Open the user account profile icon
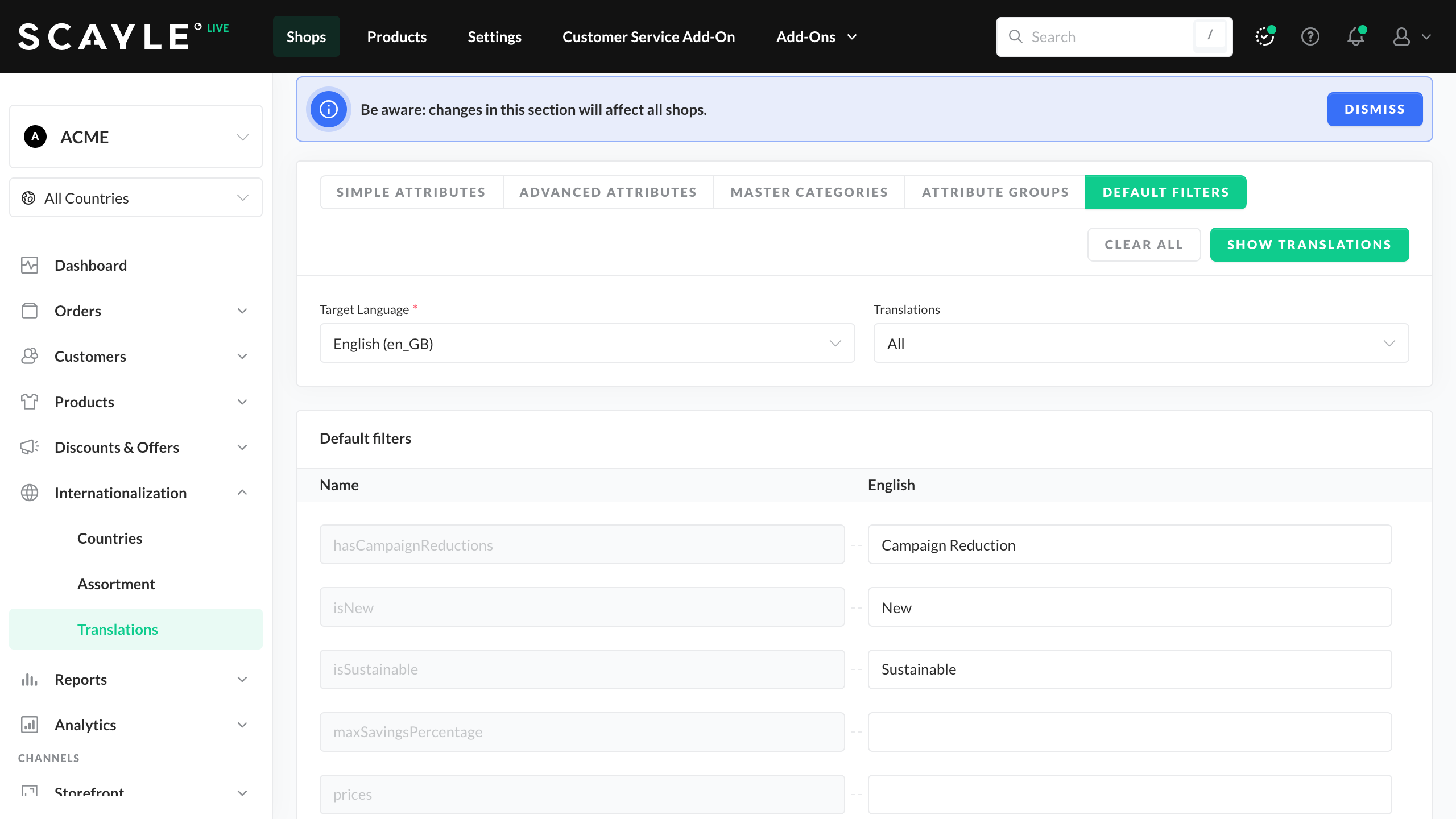The height and width of the screenshot is (819, 1456). (x=1401, y=37)
